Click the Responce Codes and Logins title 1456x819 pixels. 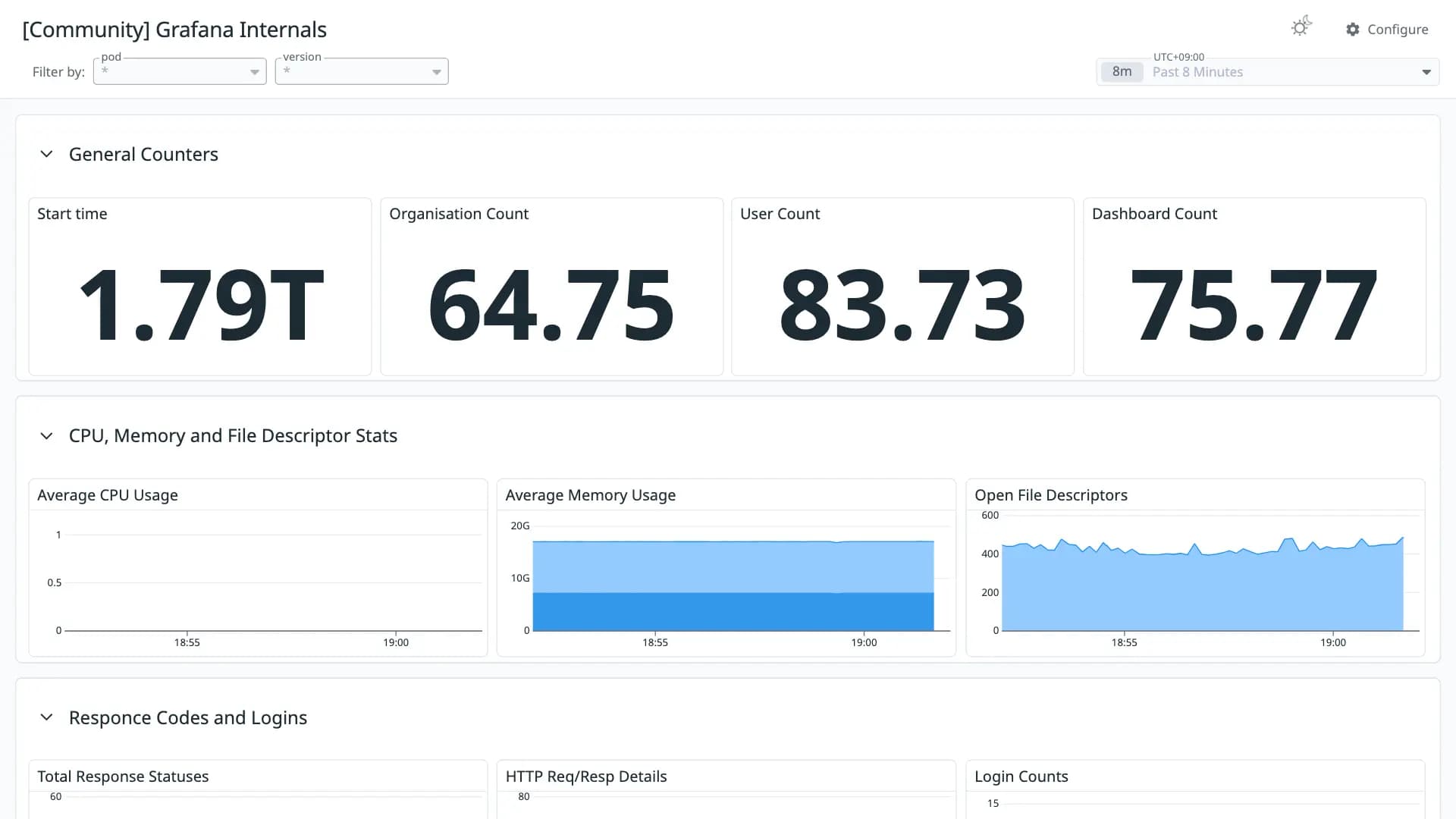(188, 717)
